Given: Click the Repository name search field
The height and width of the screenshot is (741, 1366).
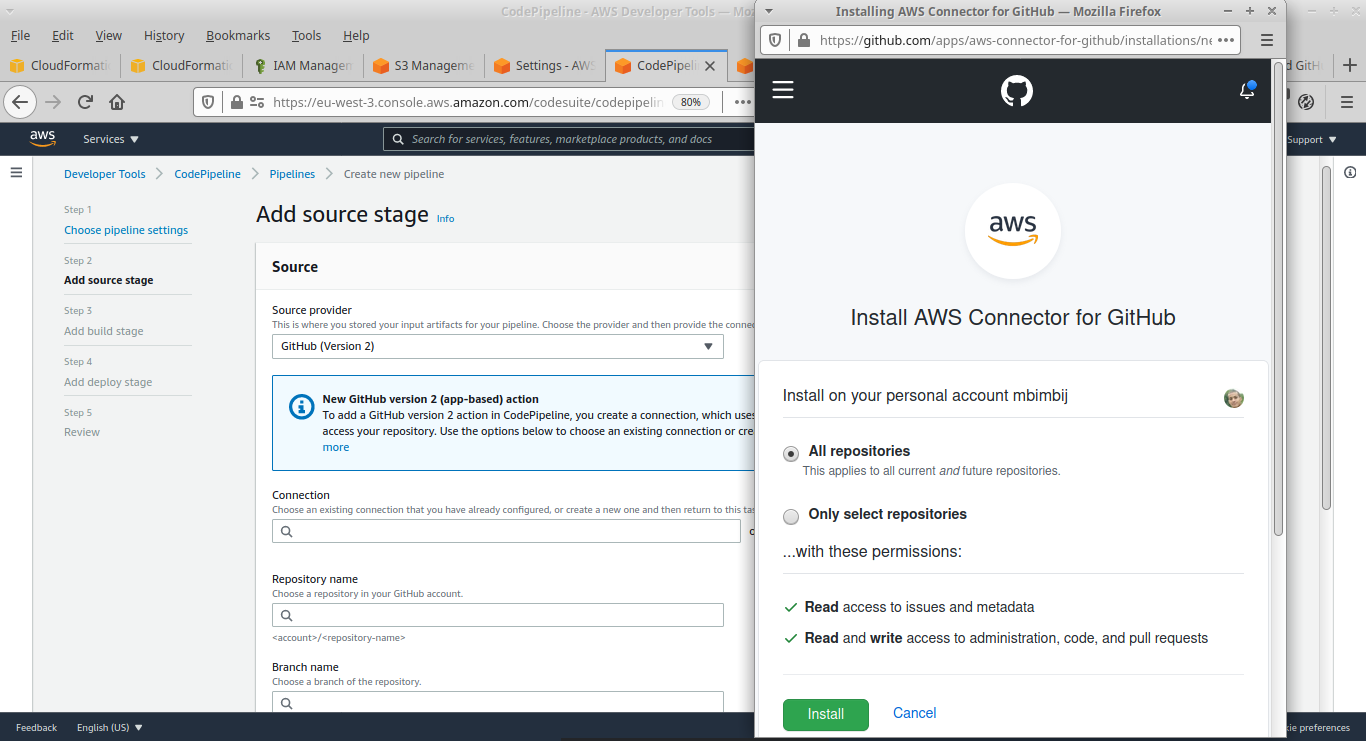Looking at the screenshot, I should click(498, 615).
